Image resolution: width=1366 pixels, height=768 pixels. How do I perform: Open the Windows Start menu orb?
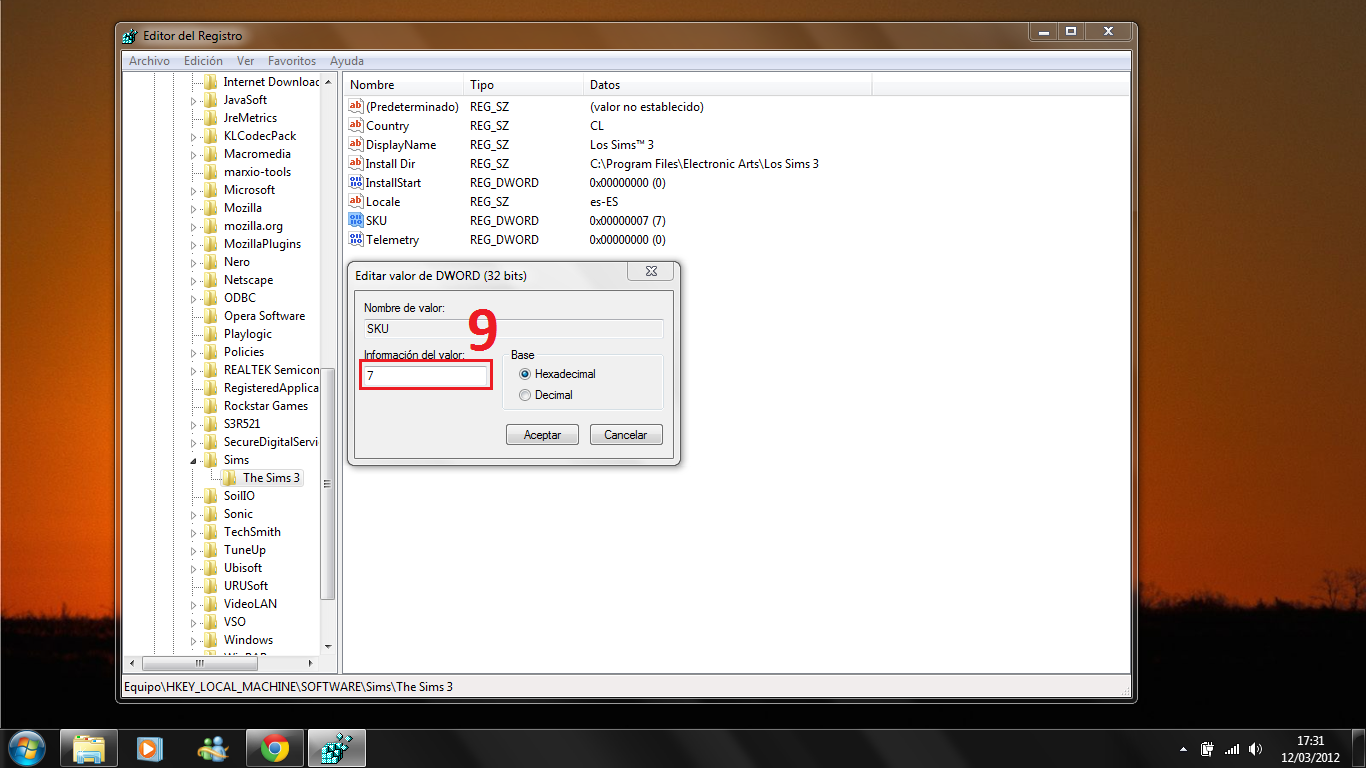(26, 748)
